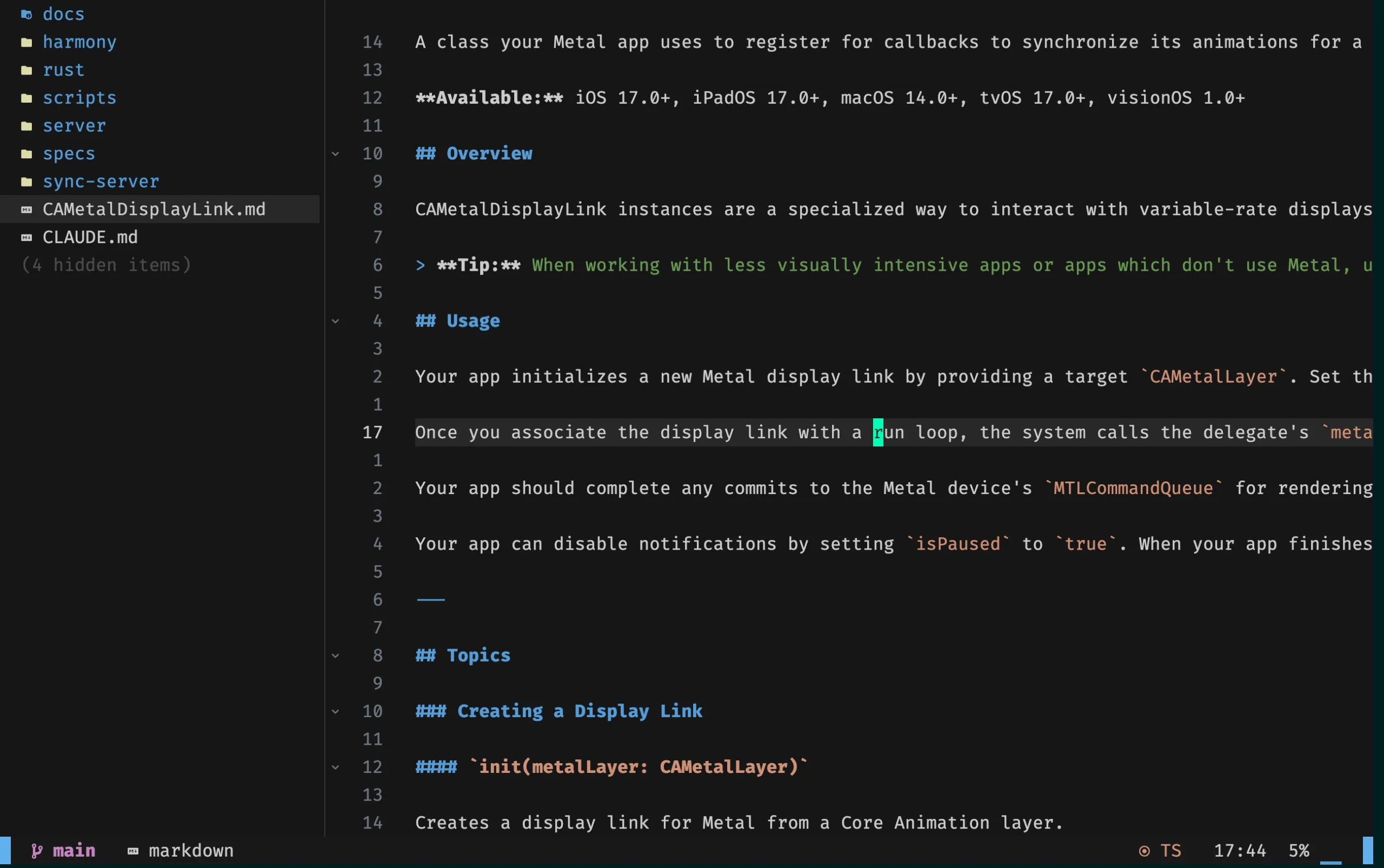This screenshot has width=1384, height=868.
Task: Click 'Your app initializes a new Metal' line
Action: pos(894,377)
